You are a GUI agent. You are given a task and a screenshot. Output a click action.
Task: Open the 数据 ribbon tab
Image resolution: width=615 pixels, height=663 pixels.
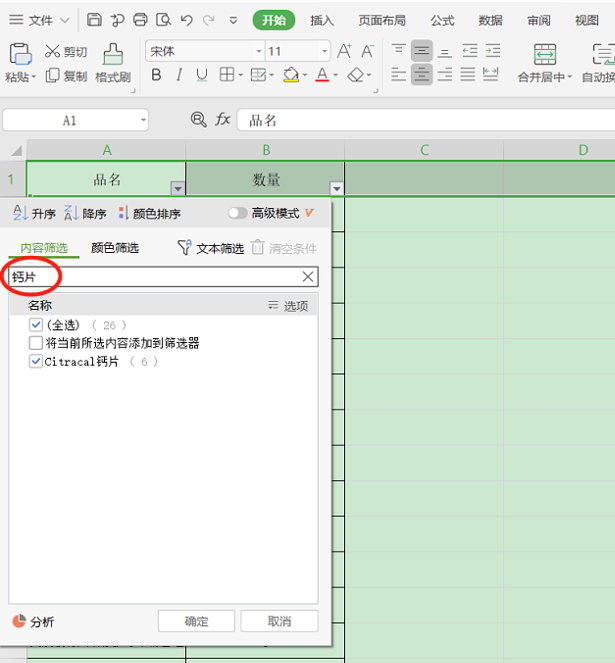pos(491,20)
